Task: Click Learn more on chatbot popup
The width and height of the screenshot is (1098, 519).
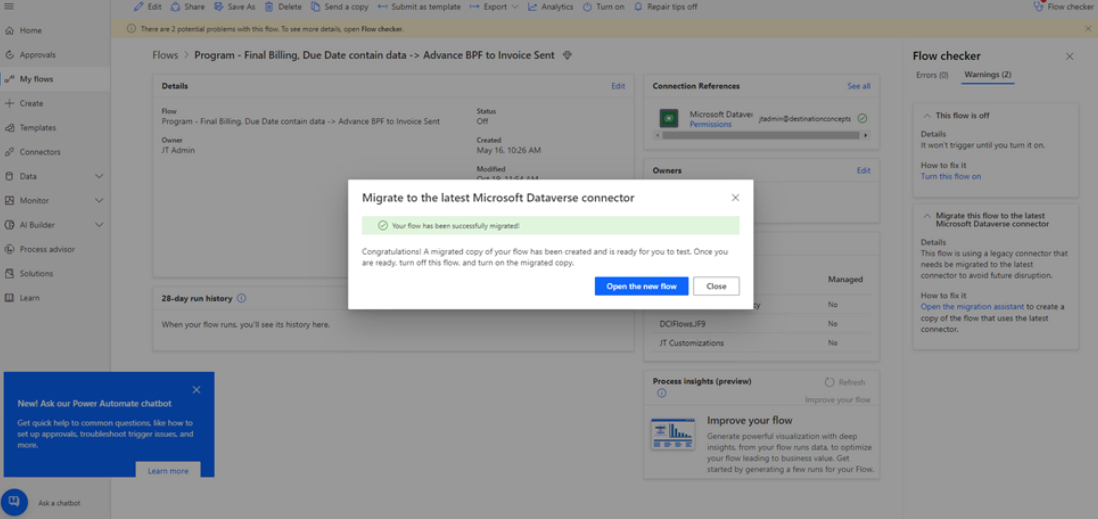Action: point(168,471)
